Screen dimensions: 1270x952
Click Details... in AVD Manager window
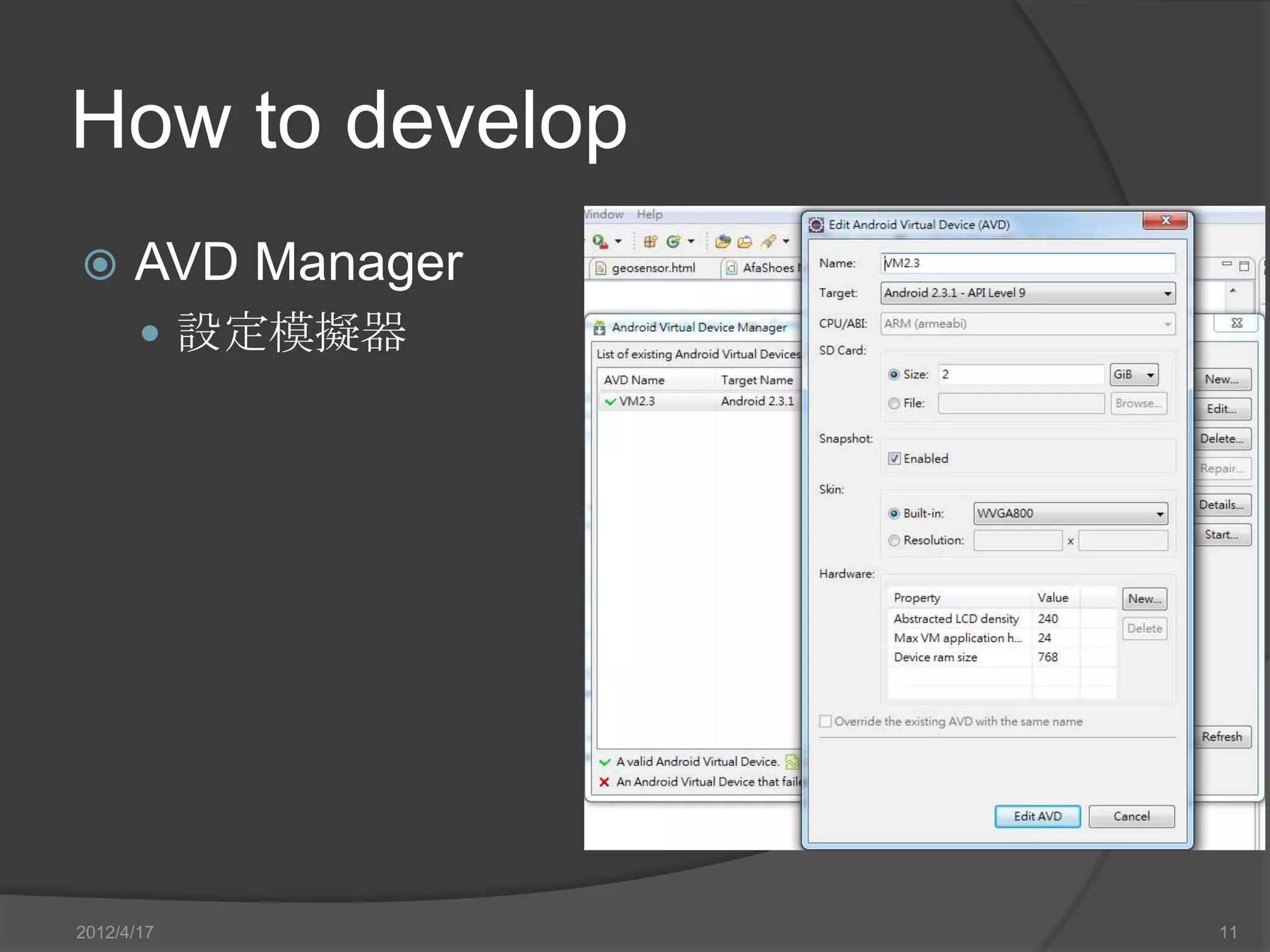[1222, 505]
